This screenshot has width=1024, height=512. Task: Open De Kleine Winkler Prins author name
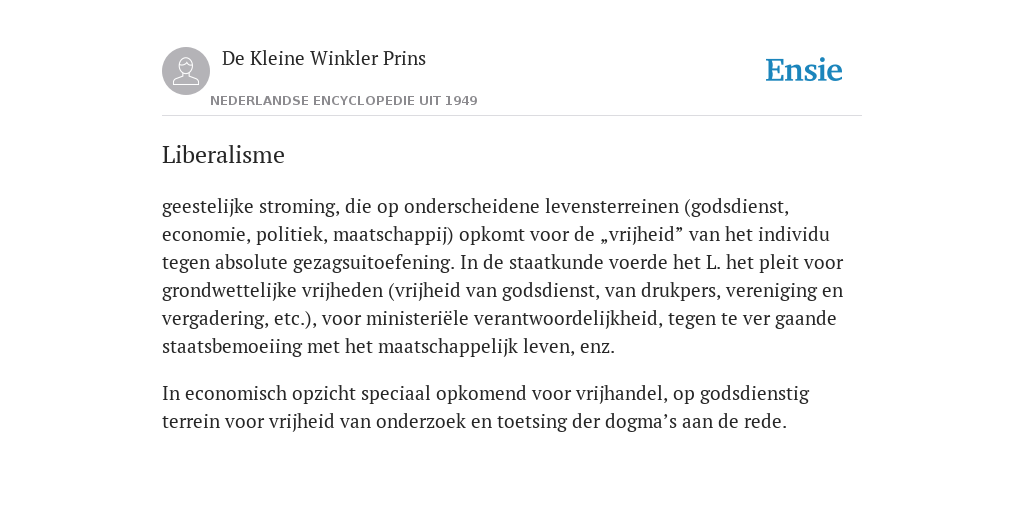pos(324,58)
